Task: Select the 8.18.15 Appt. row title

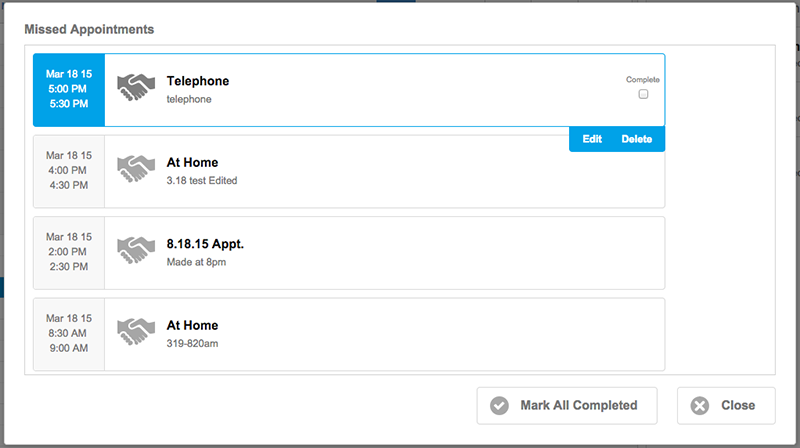Action: click(205, 244)
